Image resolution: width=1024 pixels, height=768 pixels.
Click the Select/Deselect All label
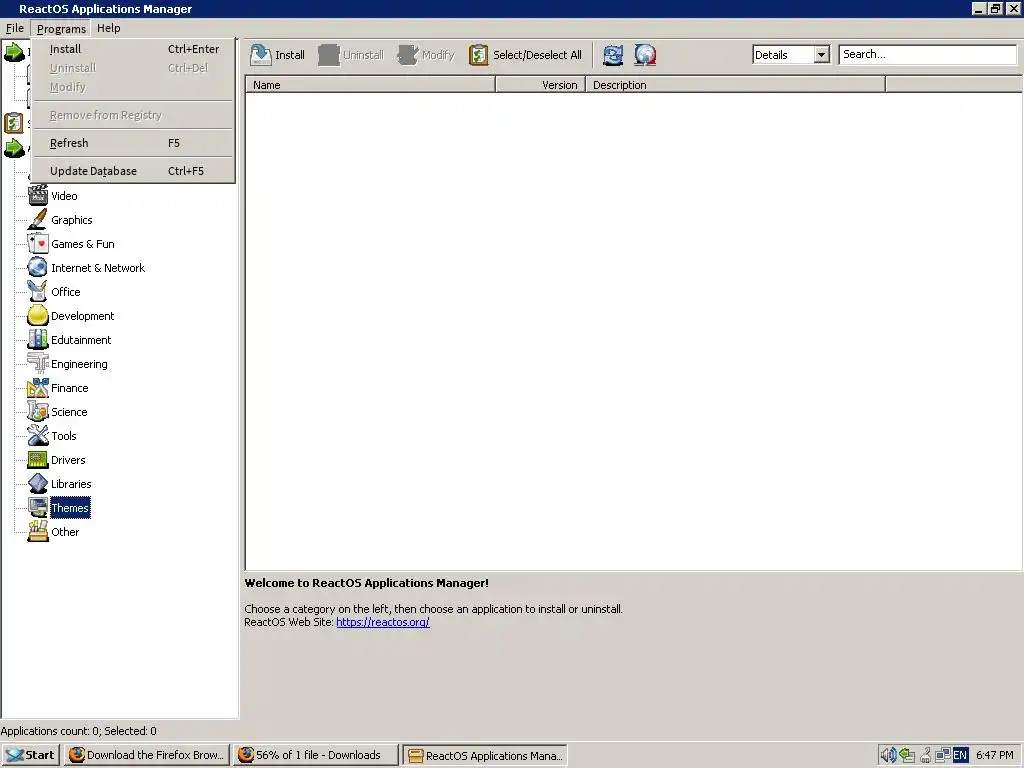click(x=537, y=55)
